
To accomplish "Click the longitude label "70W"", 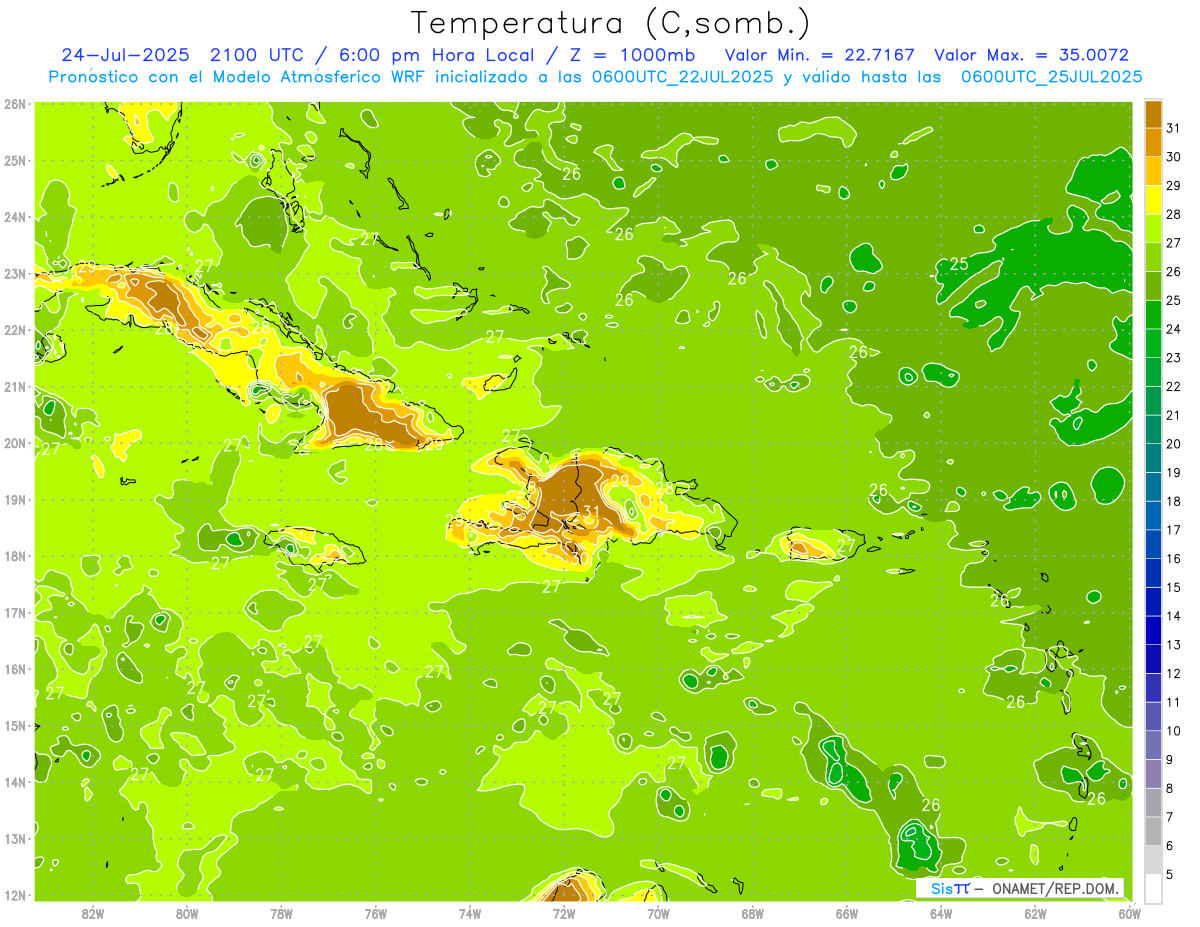I will tap(658, 913).
